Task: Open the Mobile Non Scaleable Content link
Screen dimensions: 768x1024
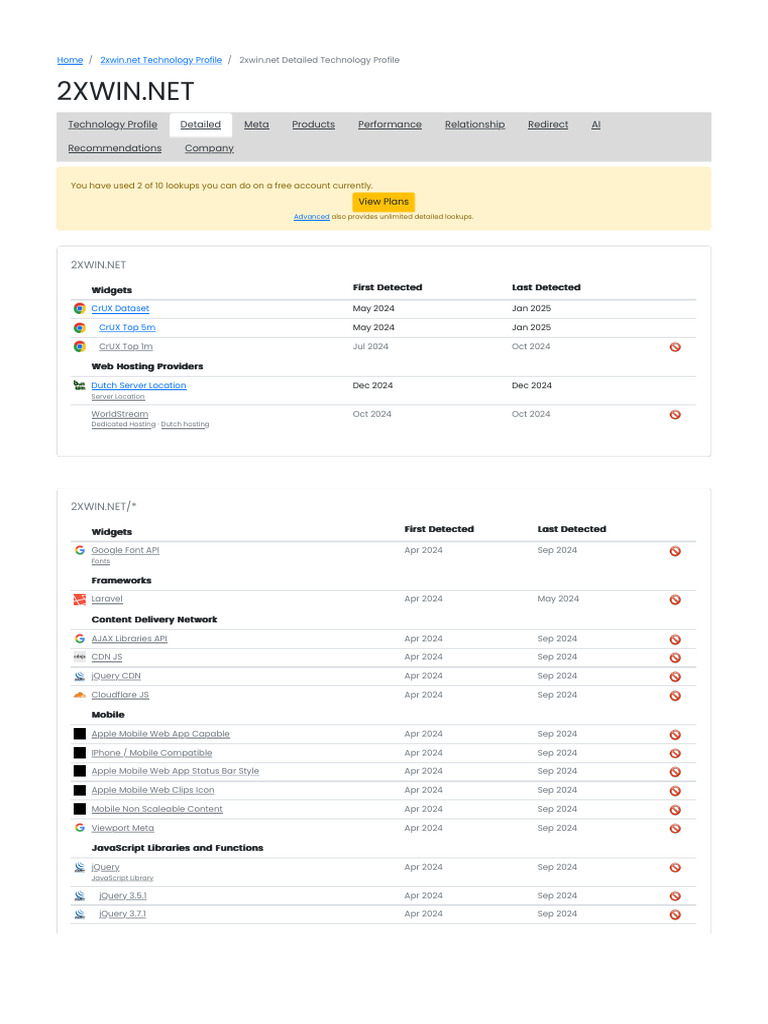Action: [157, 809]
